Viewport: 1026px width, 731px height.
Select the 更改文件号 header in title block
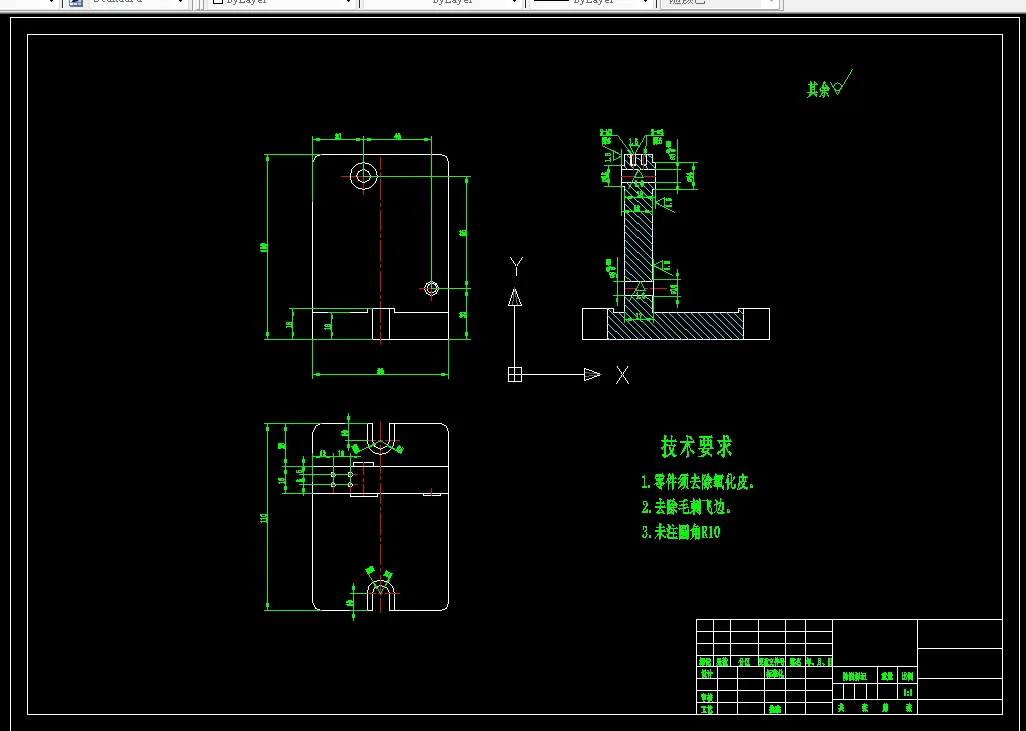point(771,662)
